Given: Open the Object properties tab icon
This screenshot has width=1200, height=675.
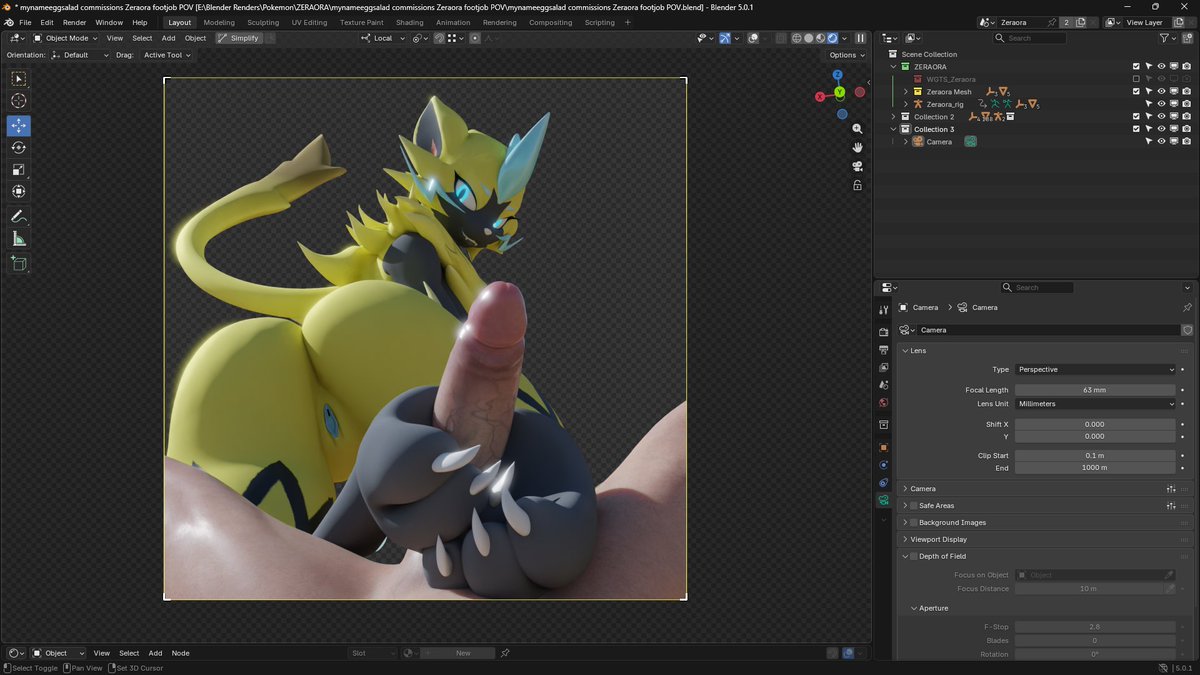Looking at the screenshot, I should [884, 447].
